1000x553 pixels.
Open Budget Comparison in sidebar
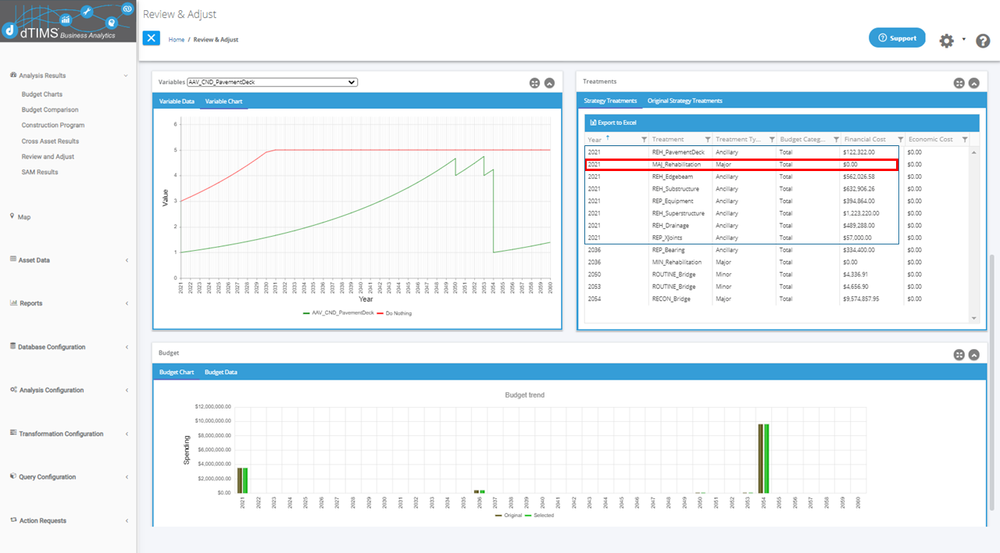(50, 110)
